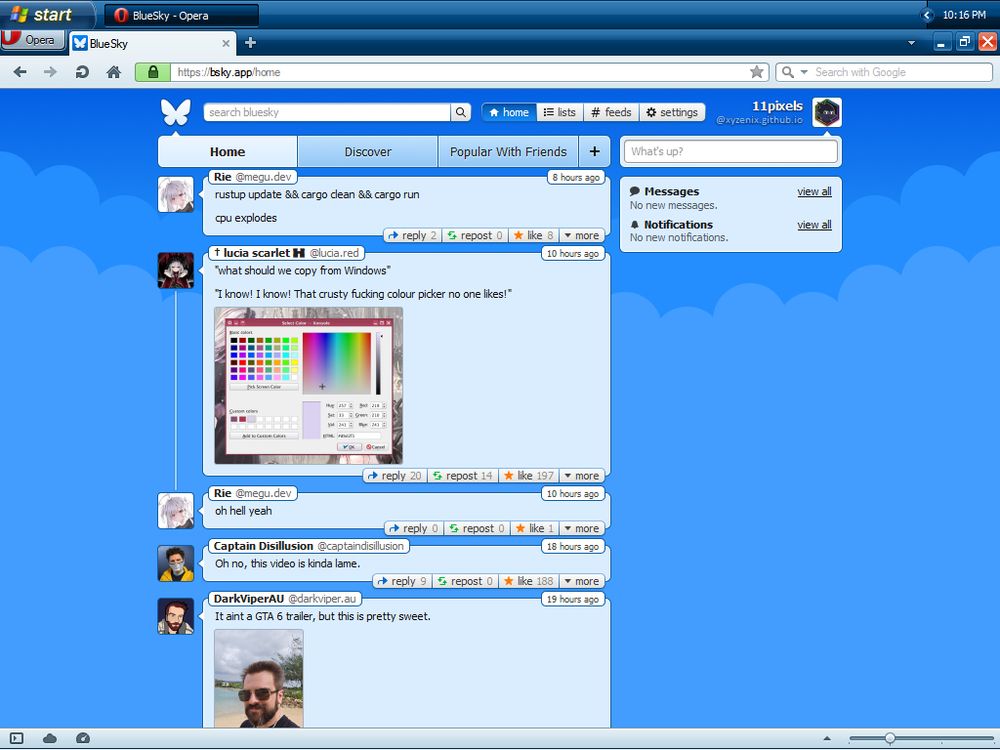
Task: Like lucia scarlet's post with 197 likes
Action: pos(529,476)
